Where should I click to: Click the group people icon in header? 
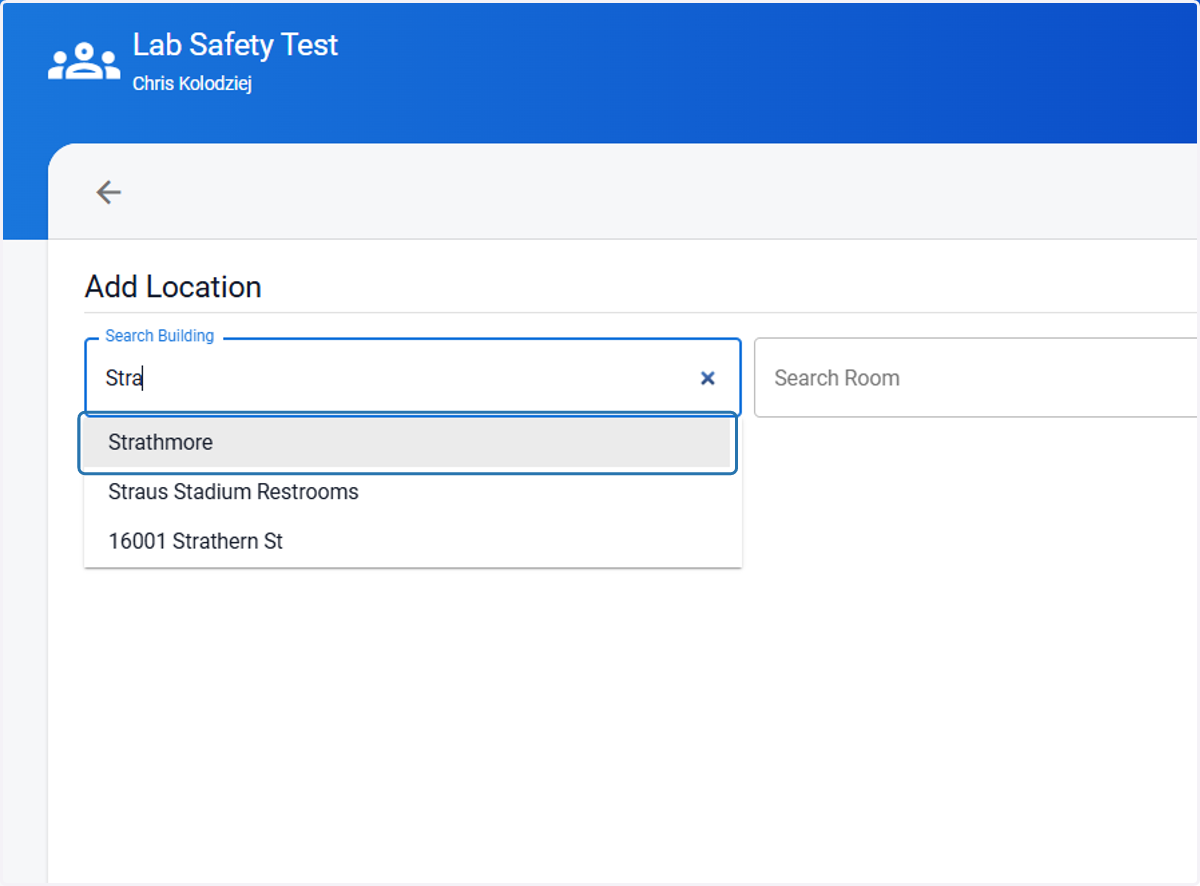tap(83, 62)
